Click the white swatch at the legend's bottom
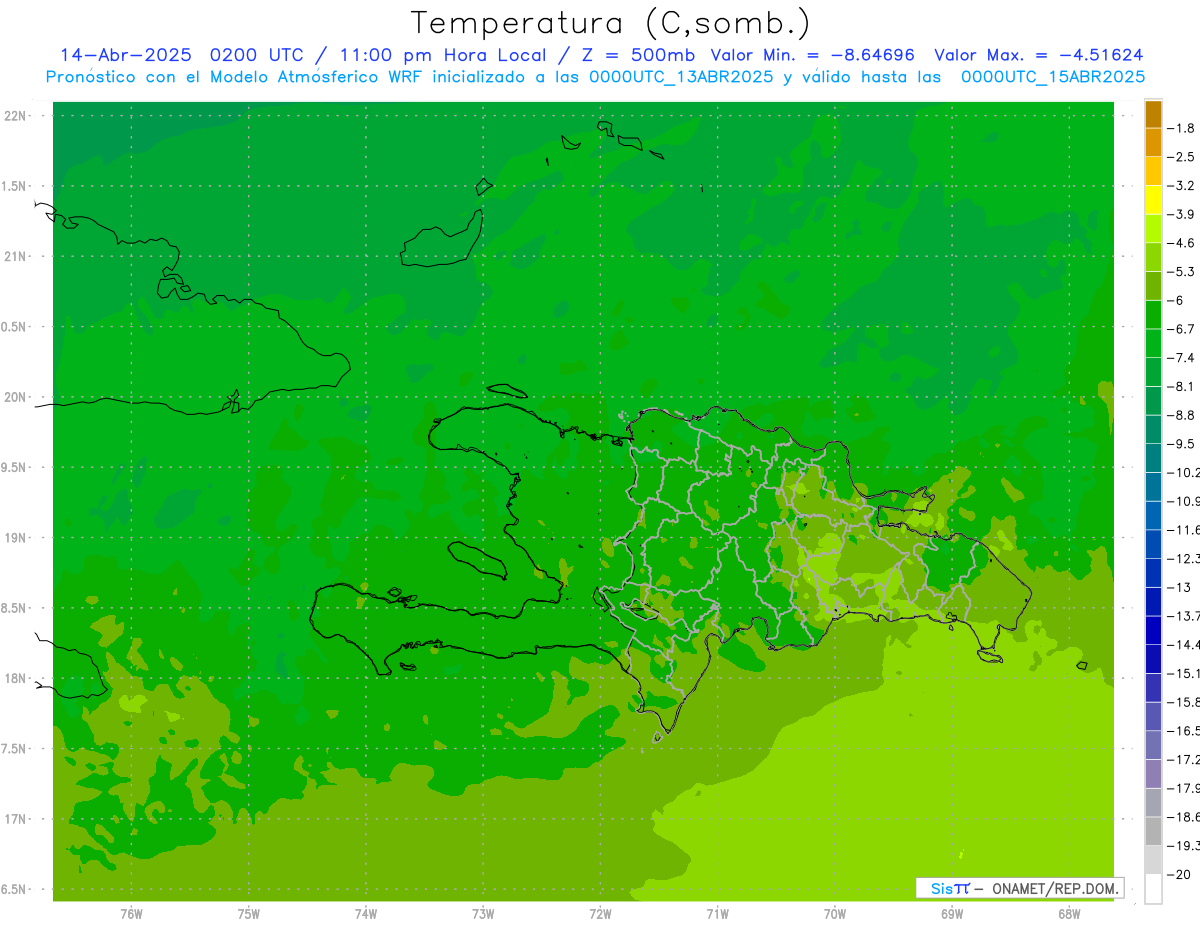The image size is (1200, 927). [1153, 889]
